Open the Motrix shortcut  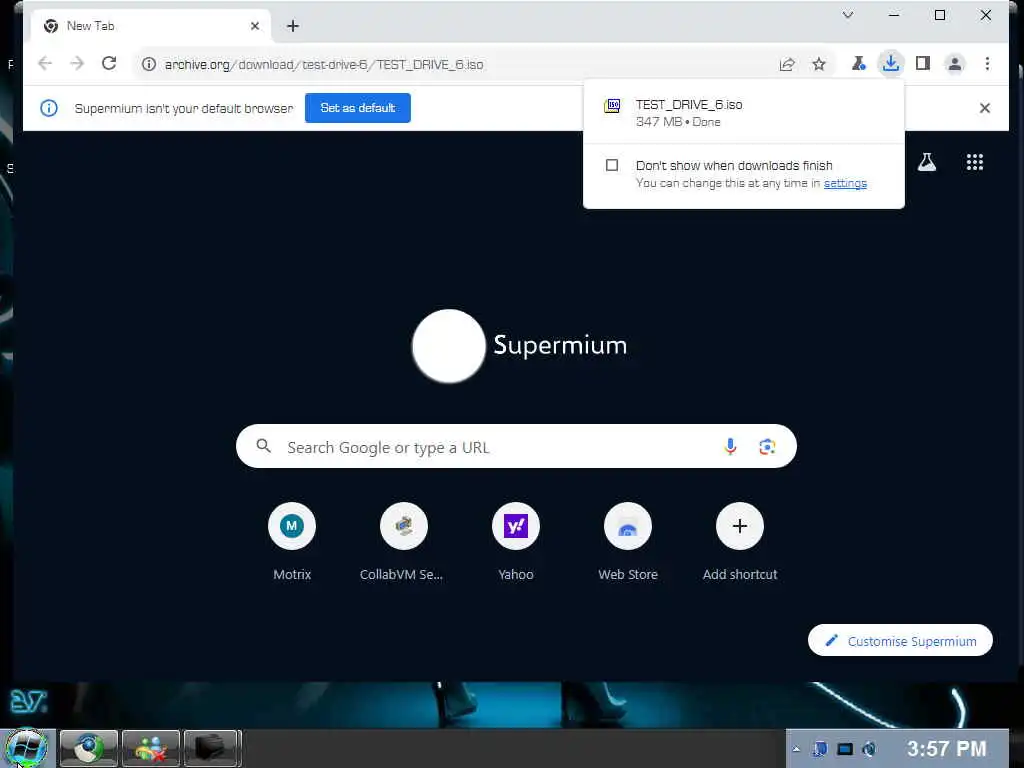pos(292,541)
